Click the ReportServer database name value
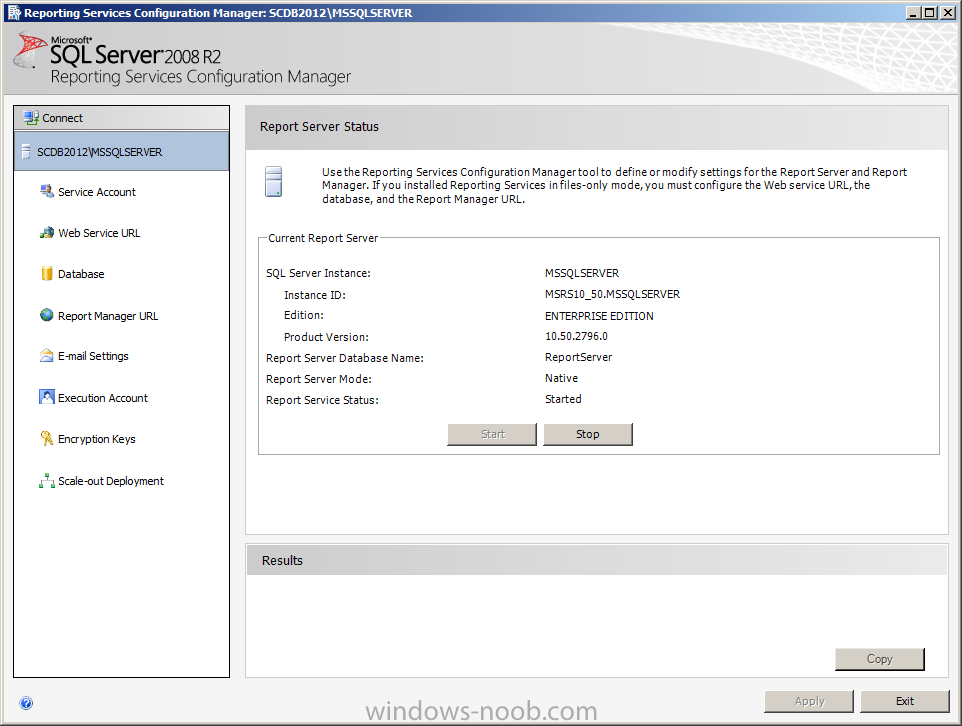Viewport: 962px width, 726px height. point(579,357)
